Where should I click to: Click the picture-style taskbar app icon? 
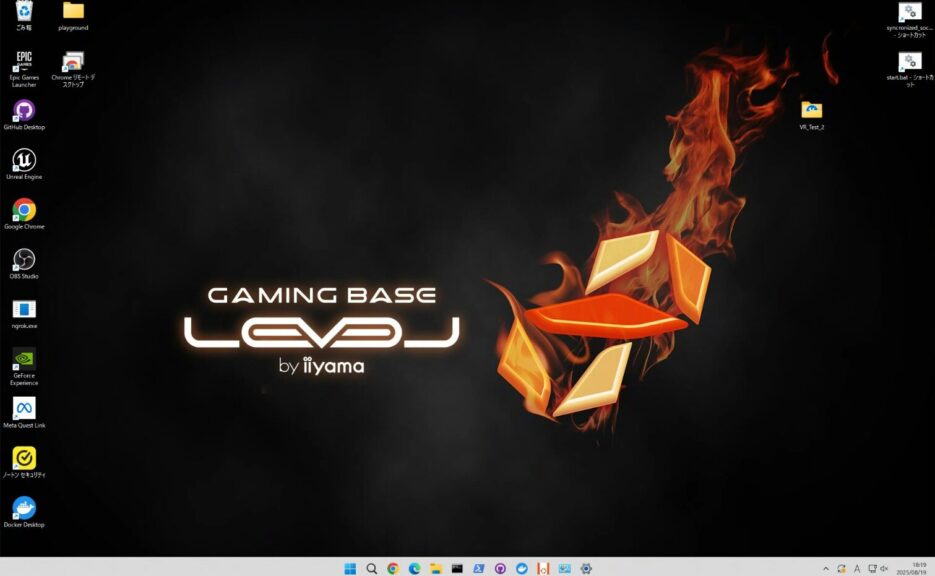point(565,568)
